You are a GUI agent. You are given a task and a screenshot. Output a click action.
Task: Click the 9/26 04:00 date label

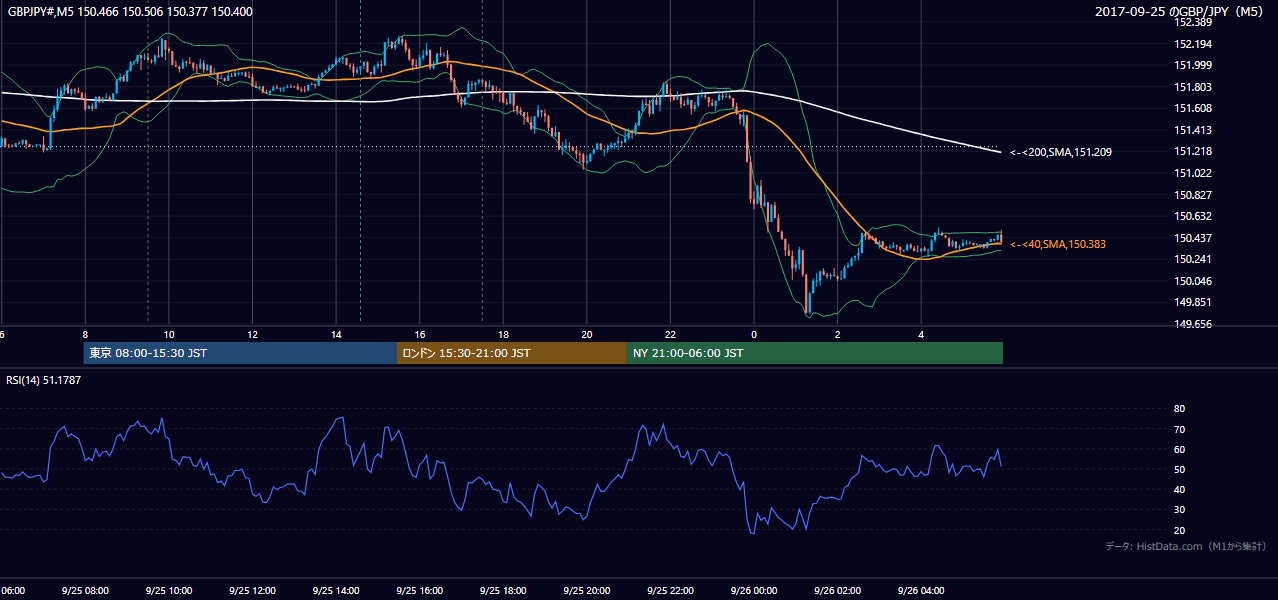coord(920,591)
